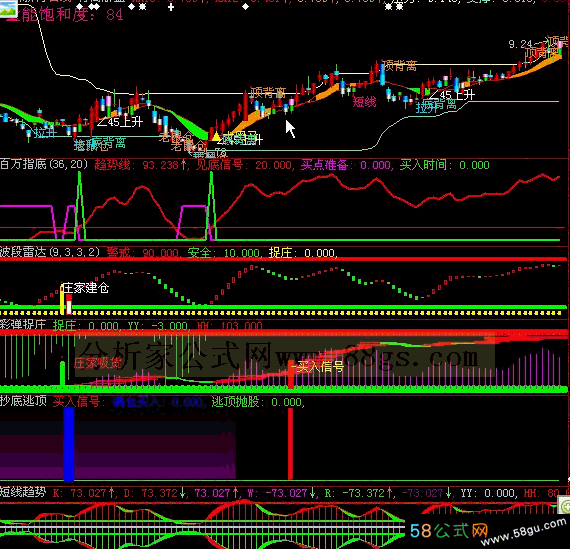Click the 买入信号 label in the 彩弹捉庄 panel
Screen dimensions: 570x549
point(320,367)
